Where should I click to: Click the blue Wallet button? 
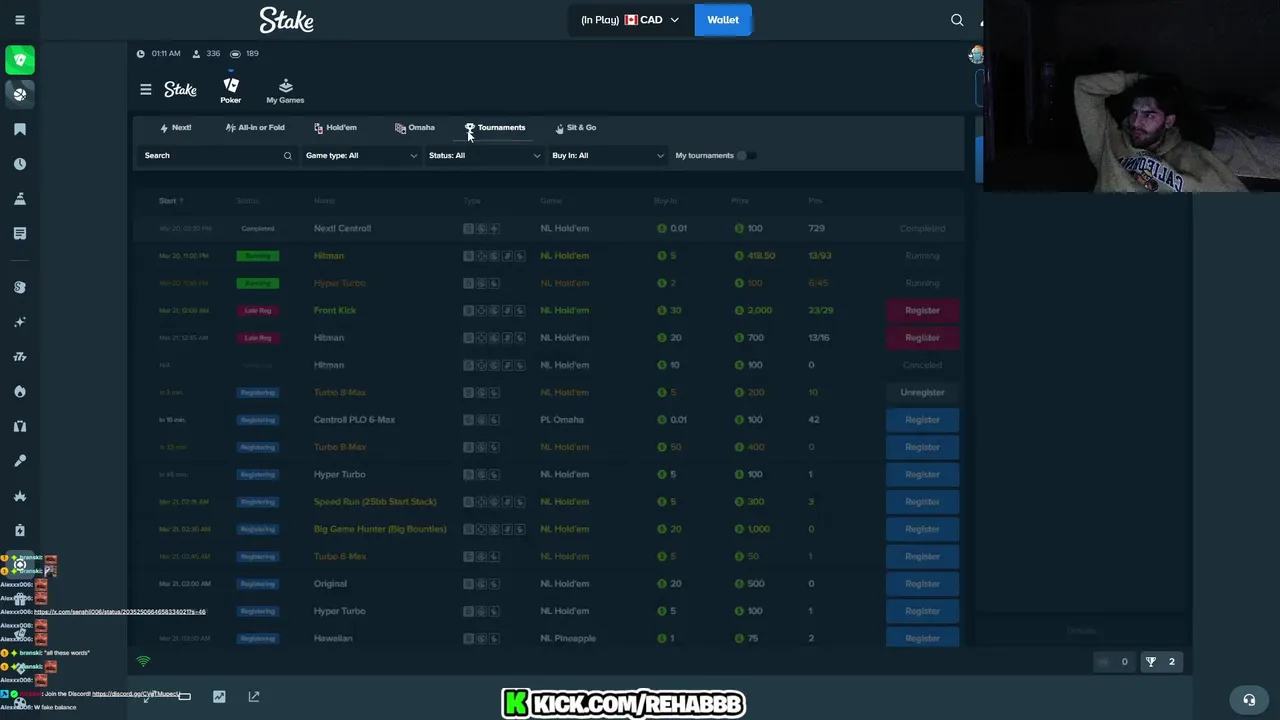(x=723, y=20)
